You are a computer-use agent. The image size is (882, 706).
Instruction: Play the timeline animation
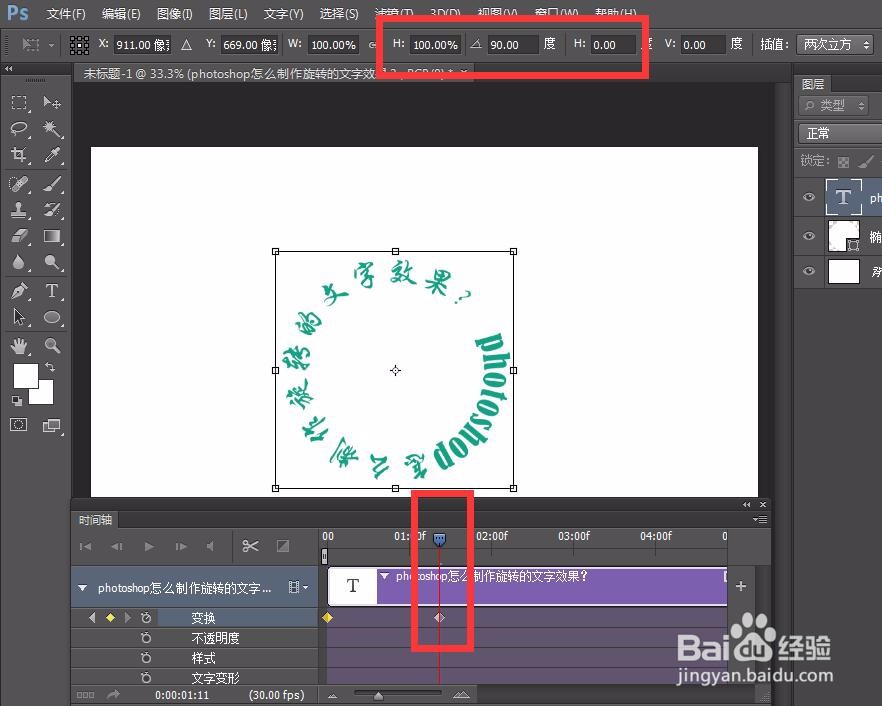pos(149,546)
